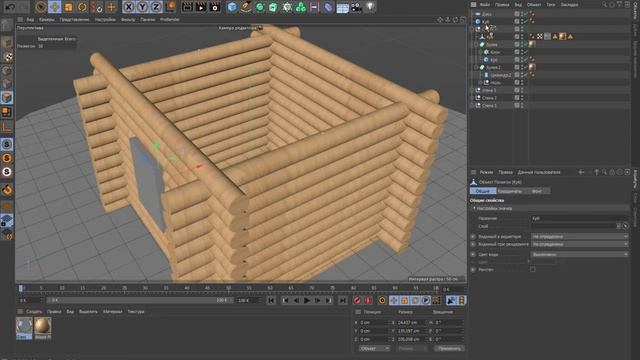Switch to the Координаты attribute tab
This screenshot has height=360, width=640.
[510, 191]
